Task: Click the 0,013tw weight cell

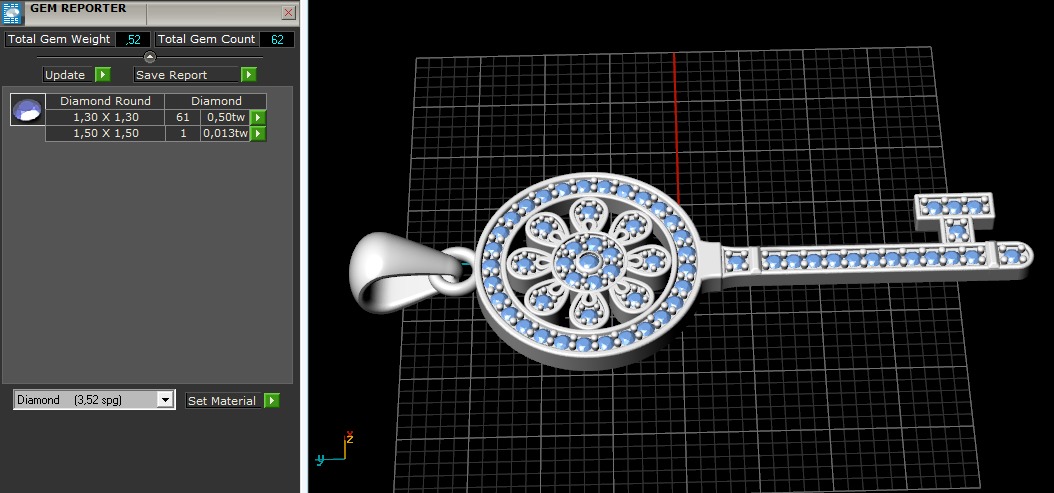Action: click(x=225, y=133)
